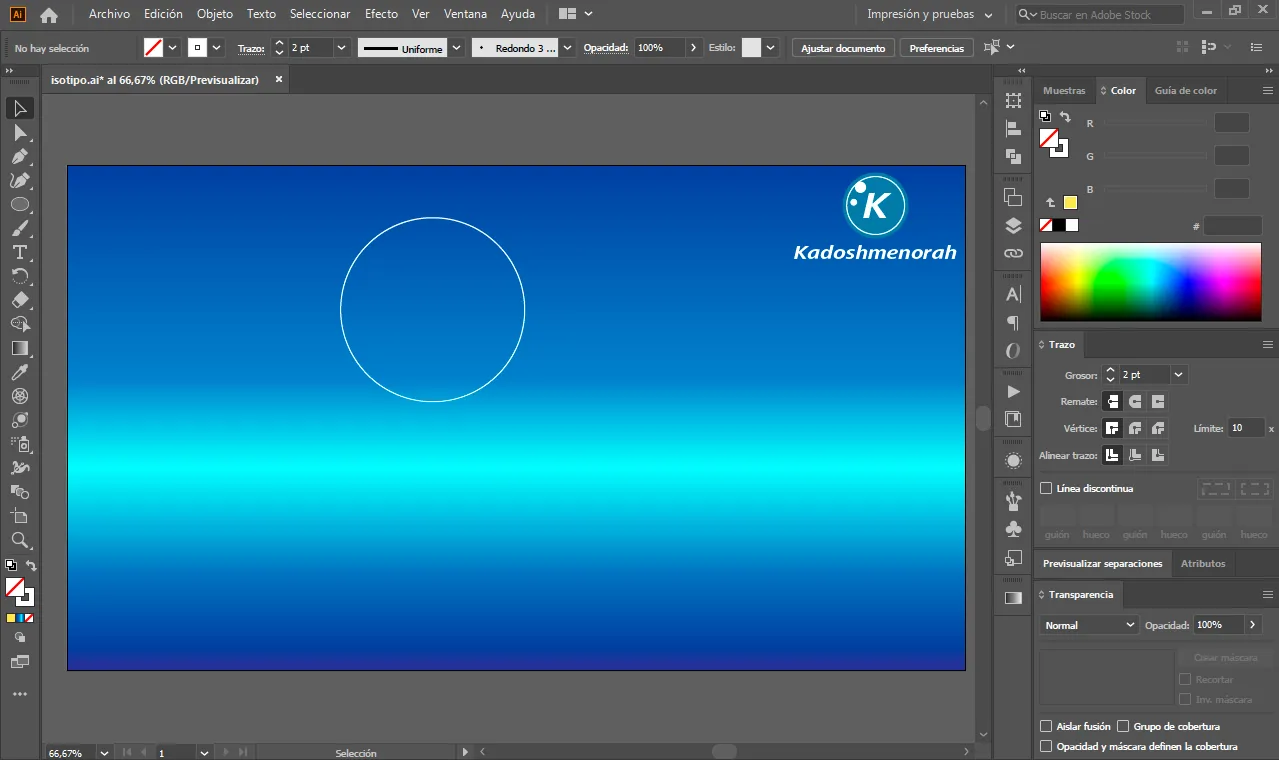
Task: Enable the Línea discontinua checkbox
Action: click(1046, 488)
